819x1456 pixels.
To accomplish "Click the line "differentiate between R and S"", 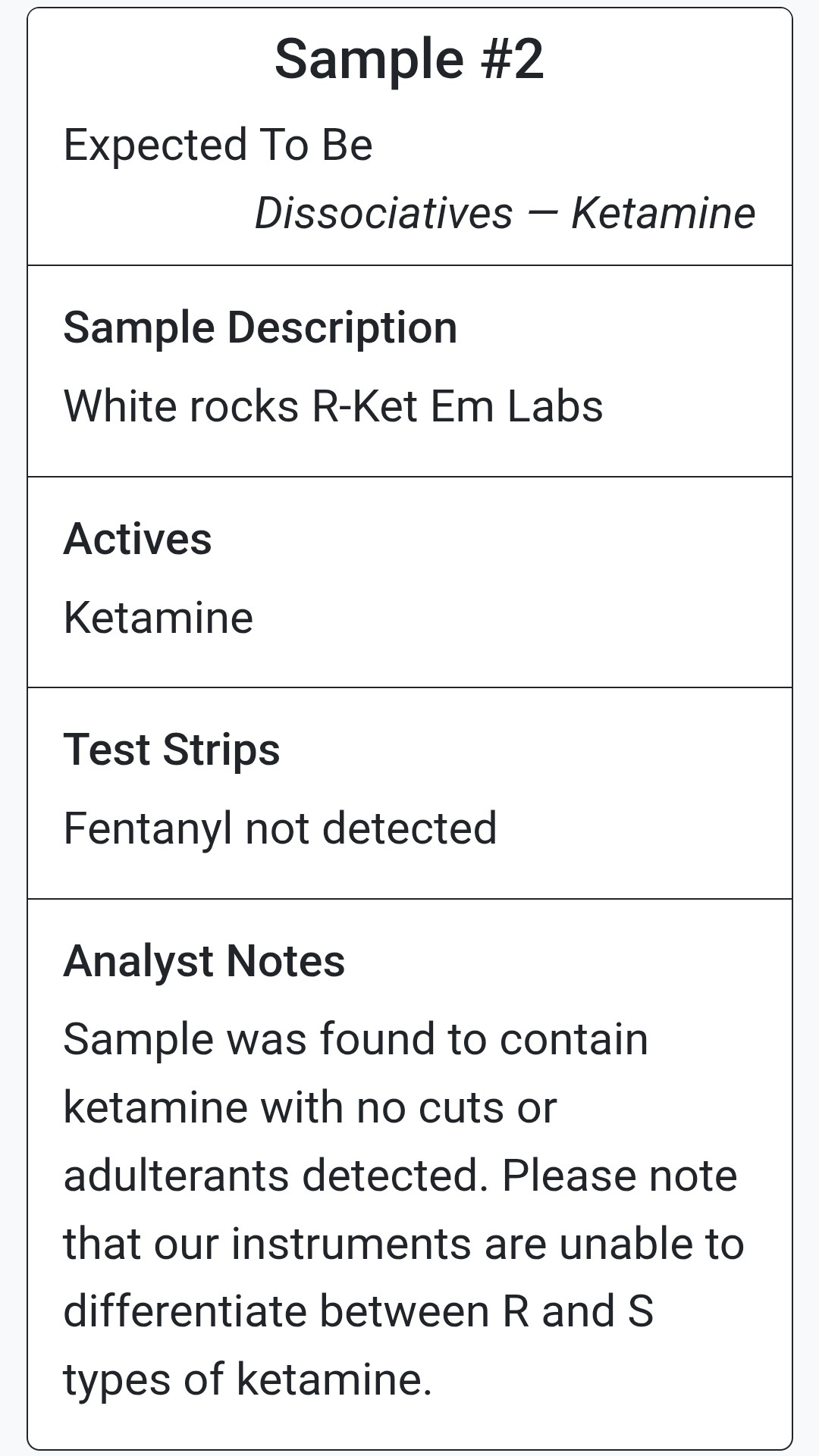I will tap(358, 1312).
